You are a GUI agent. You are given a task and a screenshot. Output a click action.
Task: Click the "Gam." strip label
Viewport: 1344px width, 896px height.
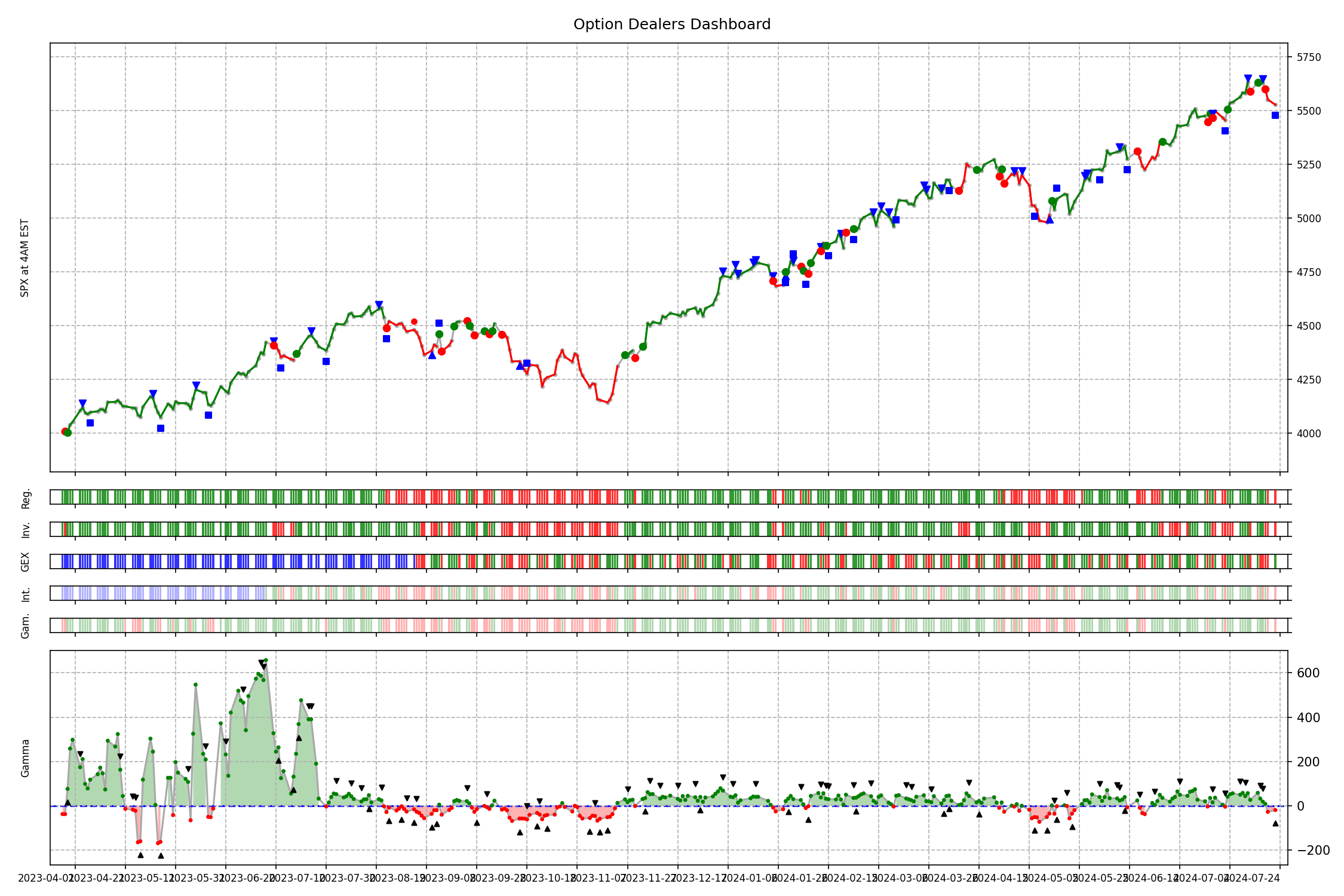tap(25, 625)
